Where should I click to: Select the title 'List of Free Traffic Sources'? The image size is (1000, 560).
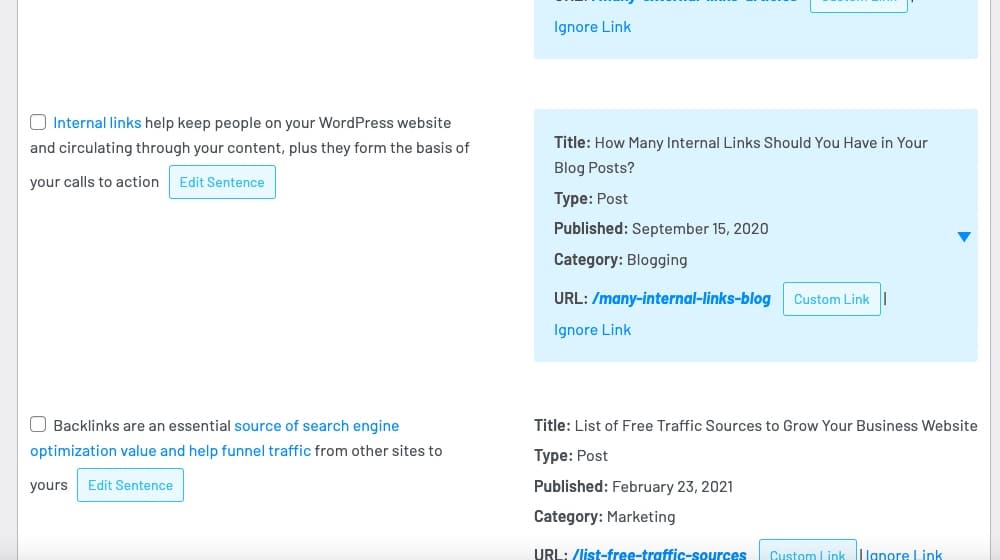coord(756,425)
